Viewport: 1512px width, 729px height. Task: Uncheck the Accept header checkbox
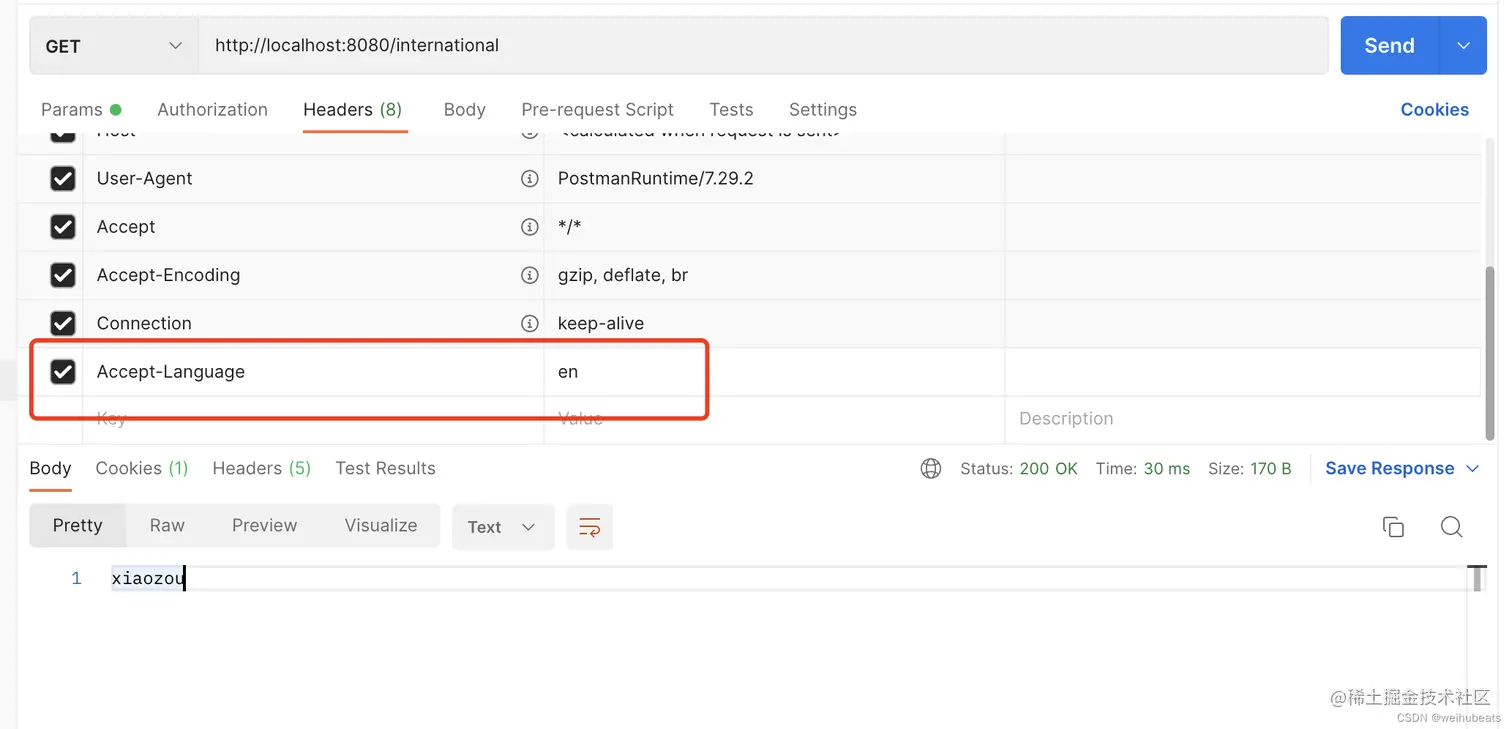point(63,227)
